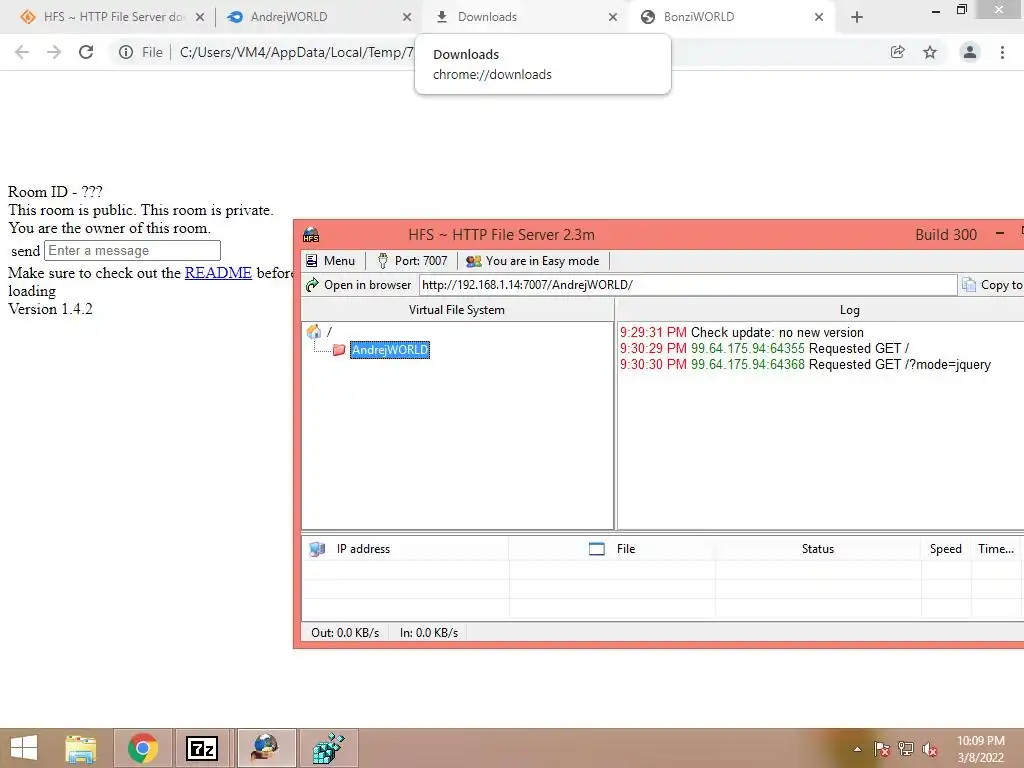Click the 'Requested GET /?mode=jquery' log entry

point(805,364)
